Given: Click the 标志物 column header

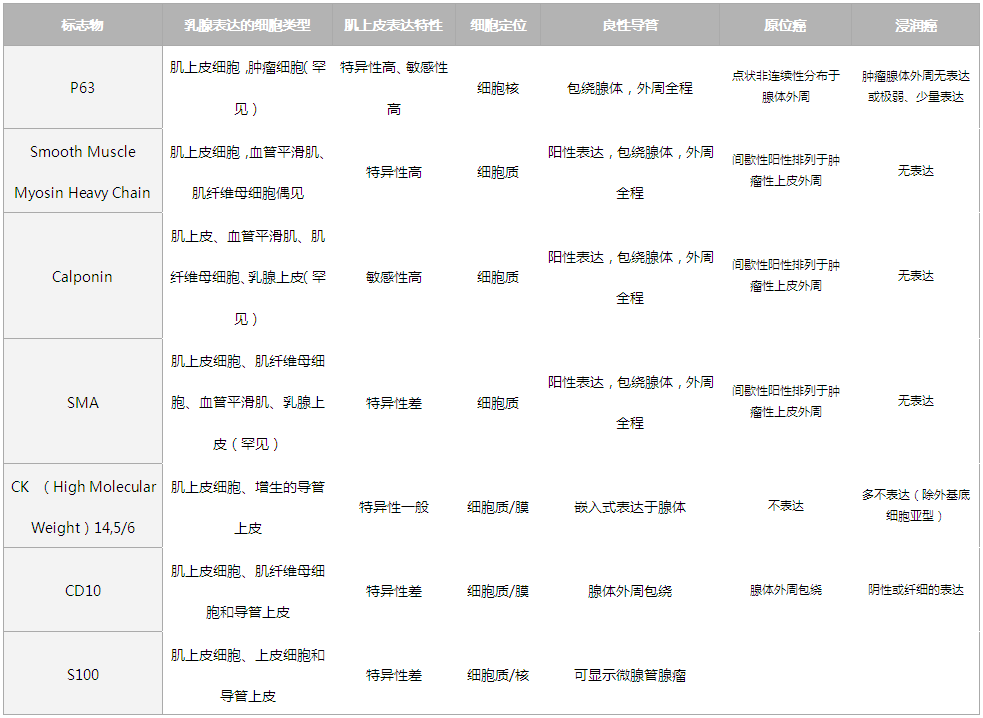Looking at the screenshot, I should pyautogui.click(x=83, y=25).
